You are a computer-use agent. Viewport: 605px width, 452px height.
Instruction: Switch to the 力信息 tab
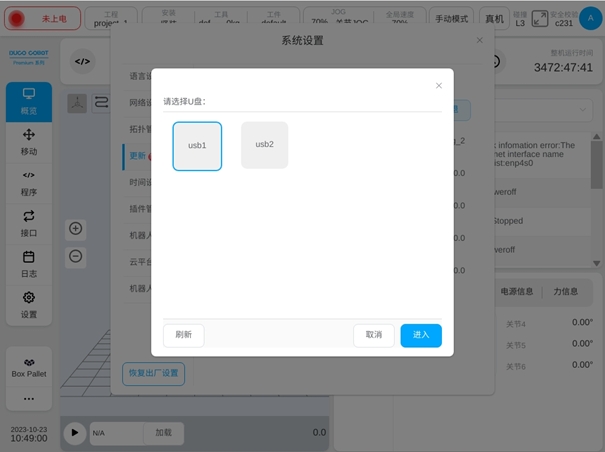pos(566,292)
